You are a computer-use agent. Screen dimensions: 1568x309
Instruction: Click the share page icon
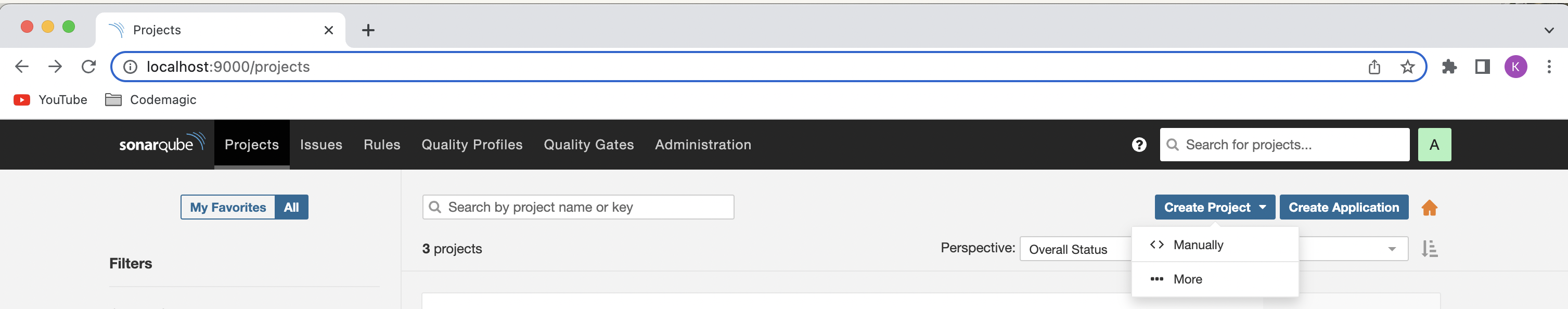click(1374, 67)
